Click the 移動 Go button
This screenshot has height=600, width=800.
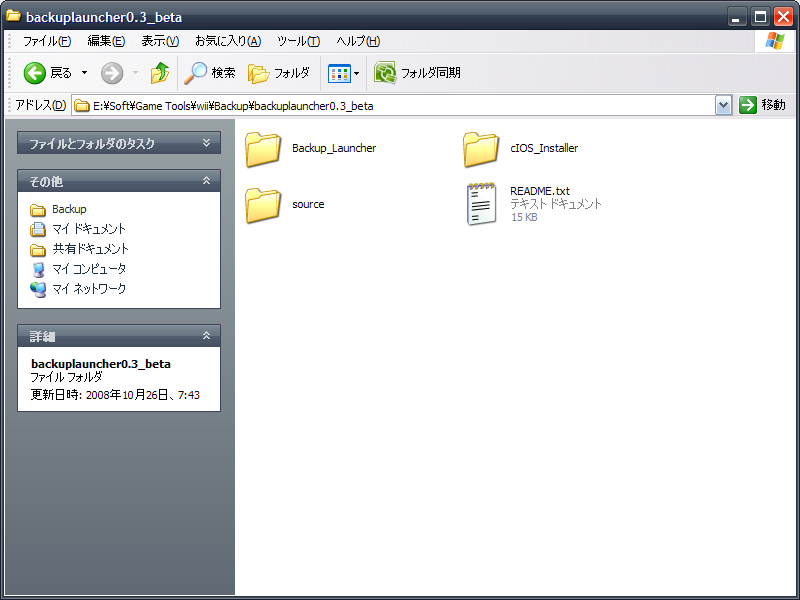pos(762,105)
